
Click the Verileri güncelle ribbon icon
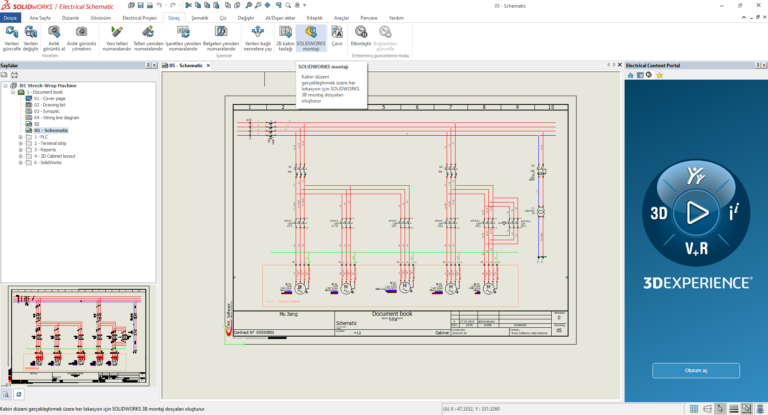[12, 33]
